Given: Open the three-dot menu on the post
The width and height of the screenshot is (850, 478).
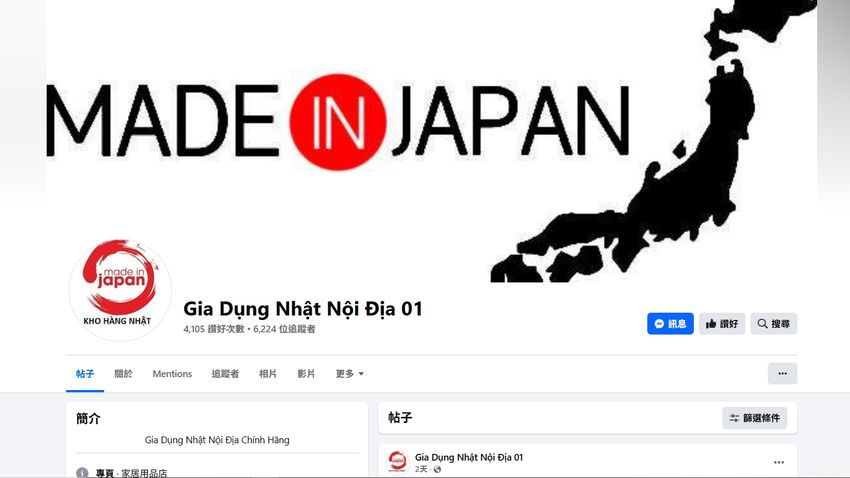Looking at the screenshot, I should click(778, 462).
